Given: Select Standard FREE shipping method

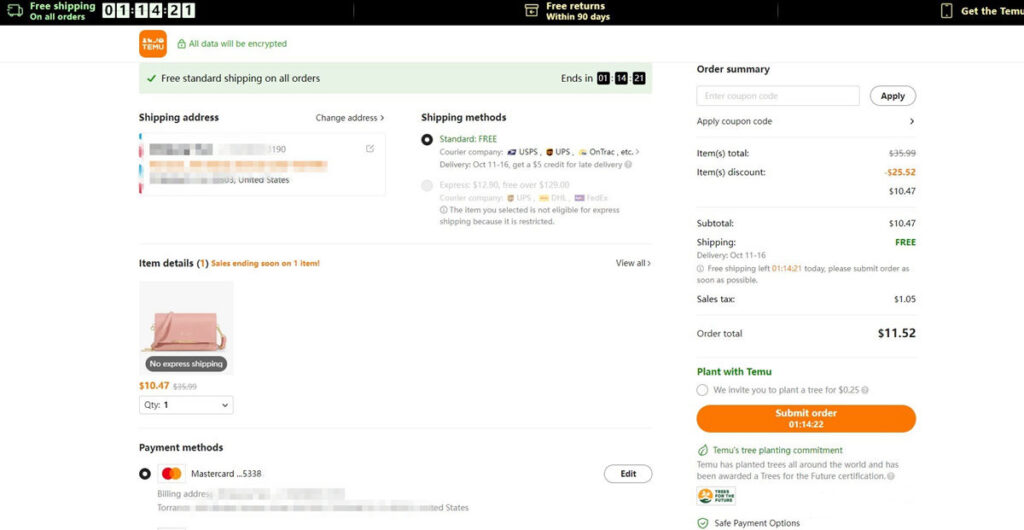Looking at the screenshot, I should [427, 140].
